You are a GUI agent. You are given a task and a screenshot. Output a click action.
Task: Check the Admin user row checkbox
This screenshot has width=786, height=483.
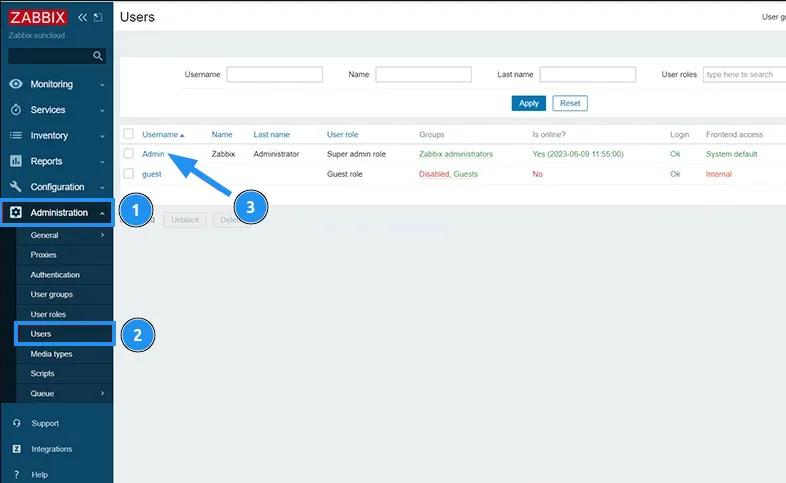click(x=129, y=153)
